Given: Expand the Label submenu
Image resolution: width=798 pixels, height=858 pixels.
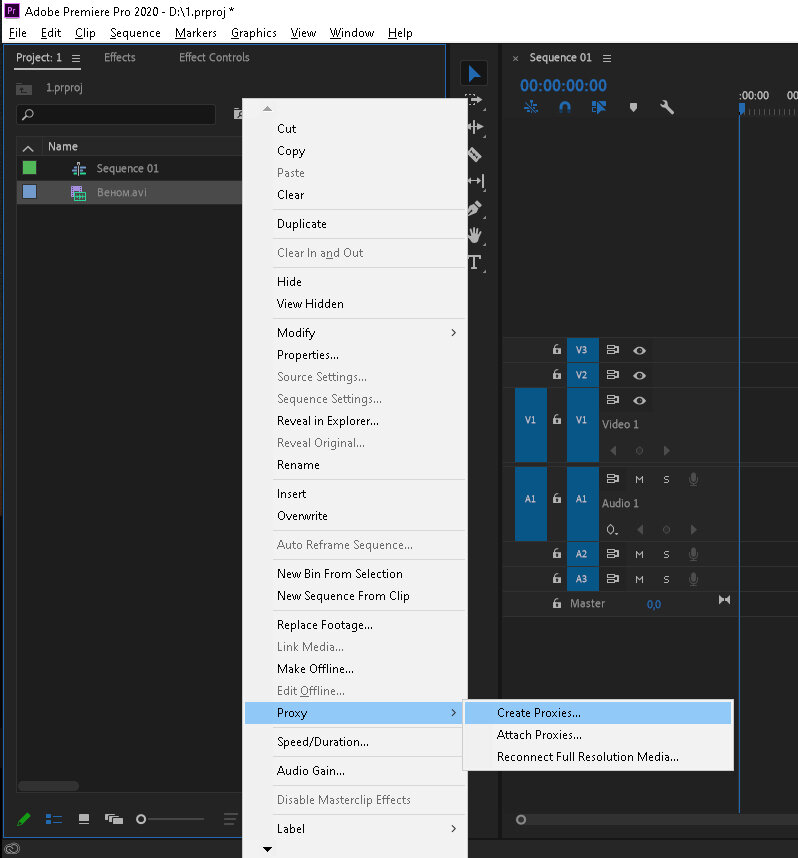Looking at the screenshot, I should coord(453,828).
